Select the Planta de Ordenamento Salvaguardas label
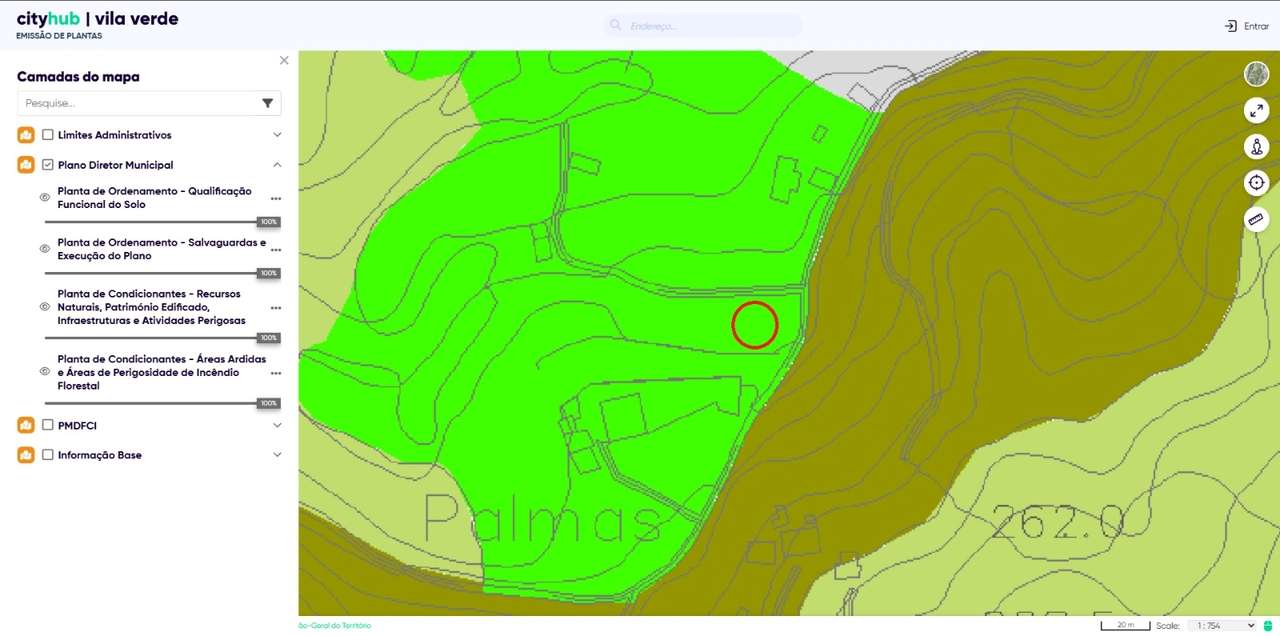1280x636 pixels. pyautogui.click(x=162, y=249)
